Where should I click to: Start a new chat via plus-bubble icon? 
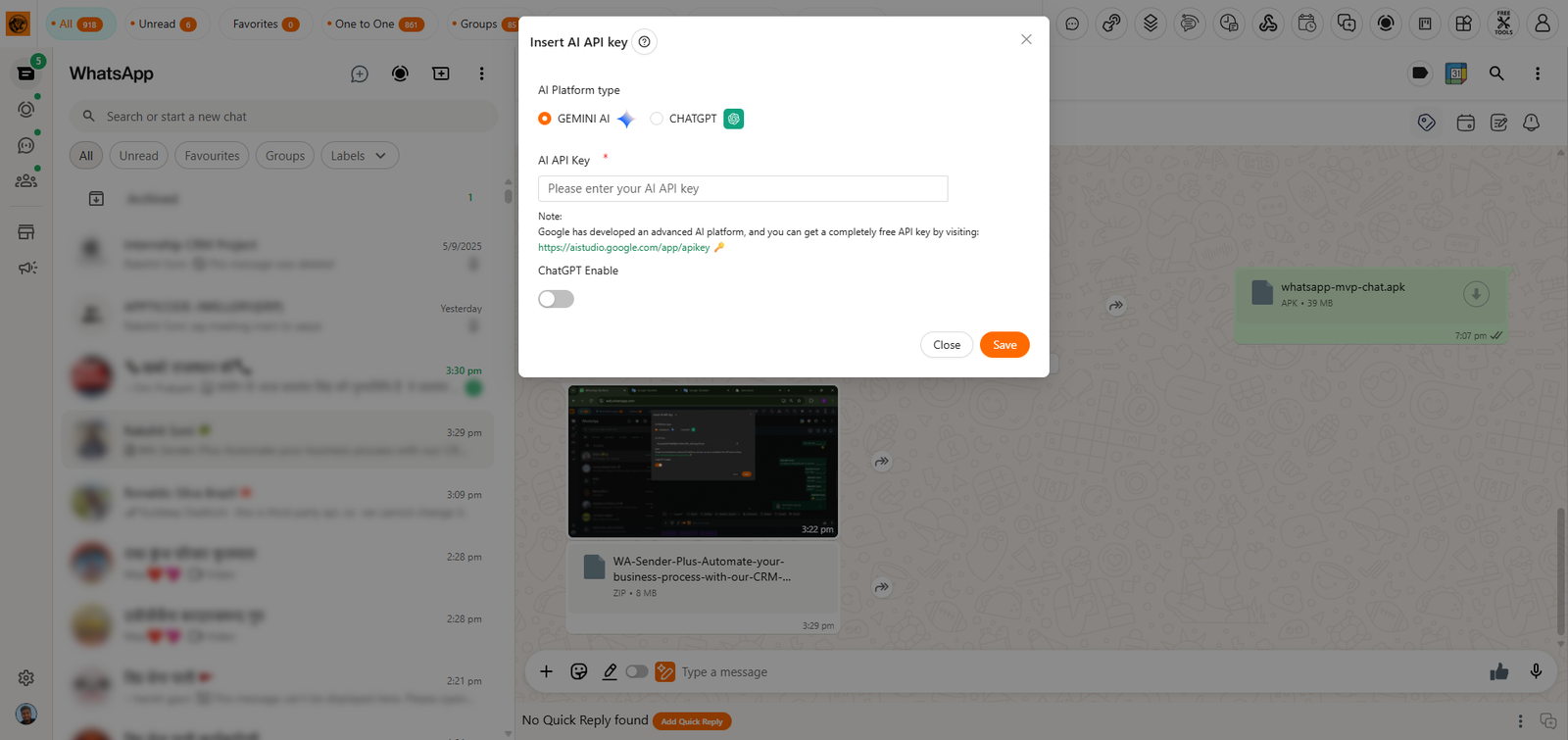pyautogui.click(x=360, y=74)
